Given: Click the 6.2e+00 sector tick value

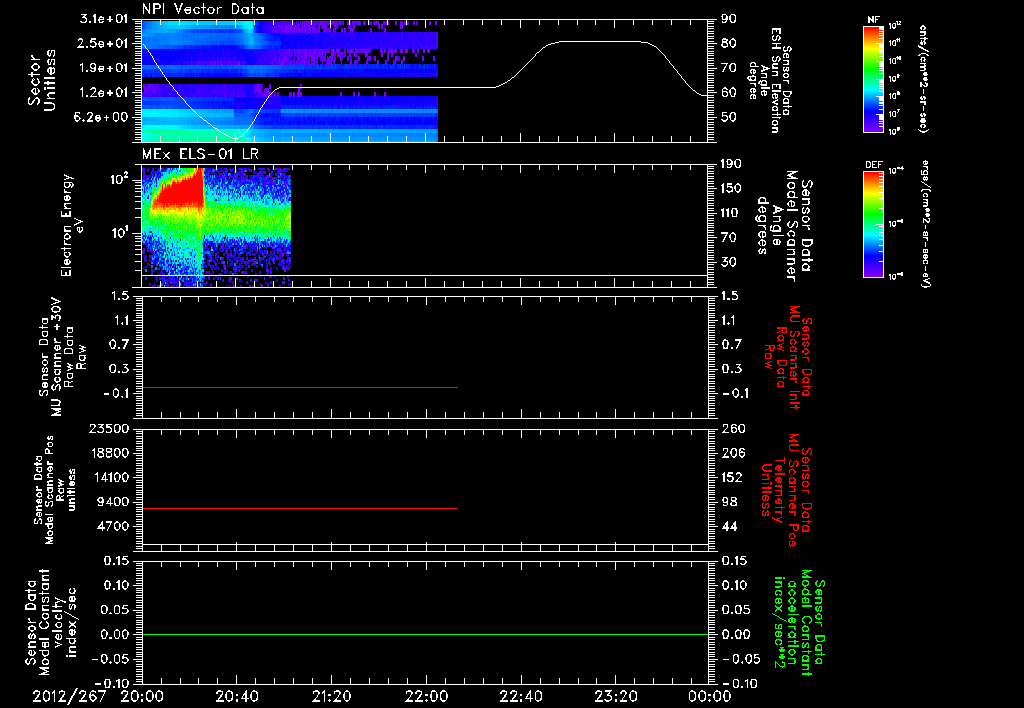Looking at the screenshot, I should point(103,117).
